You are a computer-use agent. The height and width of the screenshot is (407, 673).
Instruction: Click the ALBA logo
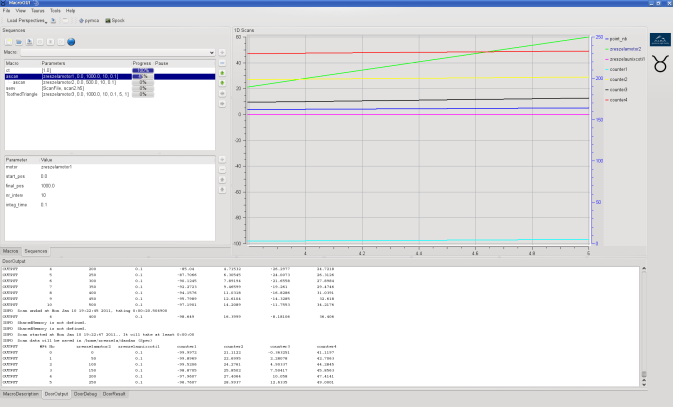click(x=660, y=39)
